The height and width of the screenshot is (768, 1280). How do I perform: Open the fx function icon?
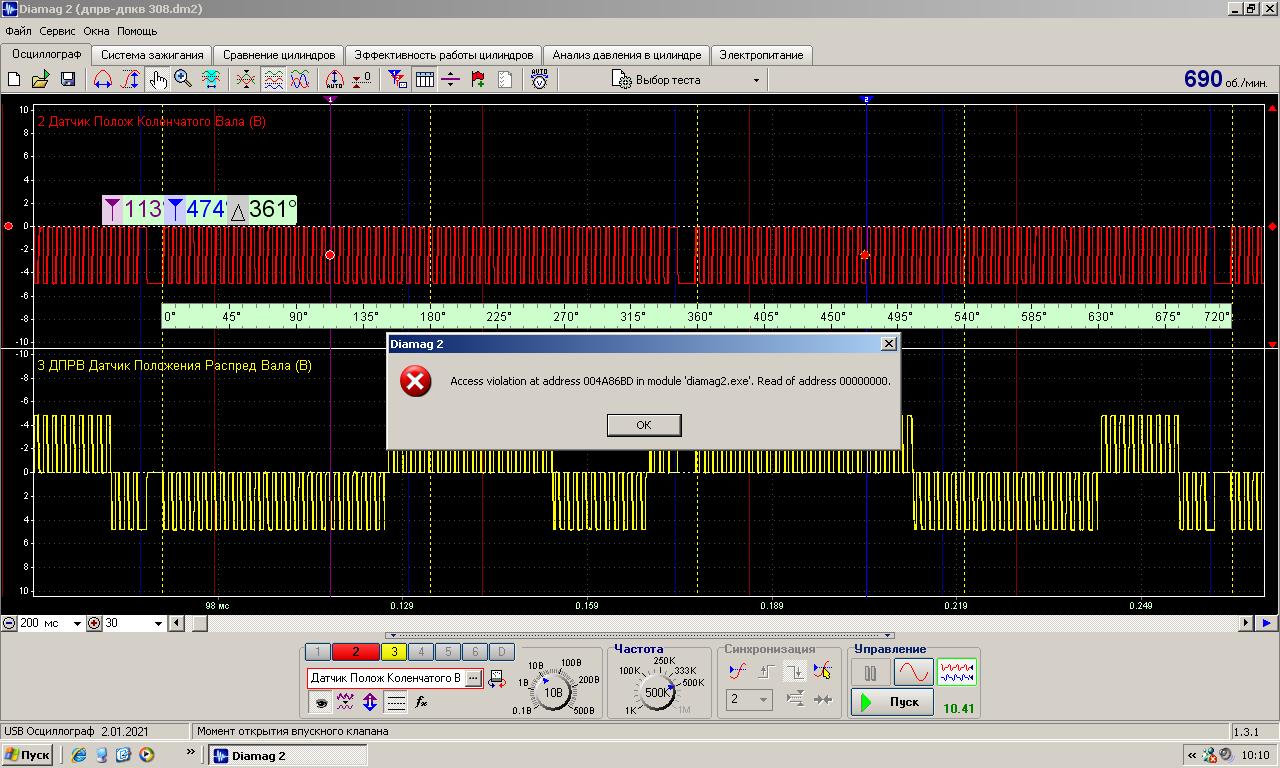[422, 702]
